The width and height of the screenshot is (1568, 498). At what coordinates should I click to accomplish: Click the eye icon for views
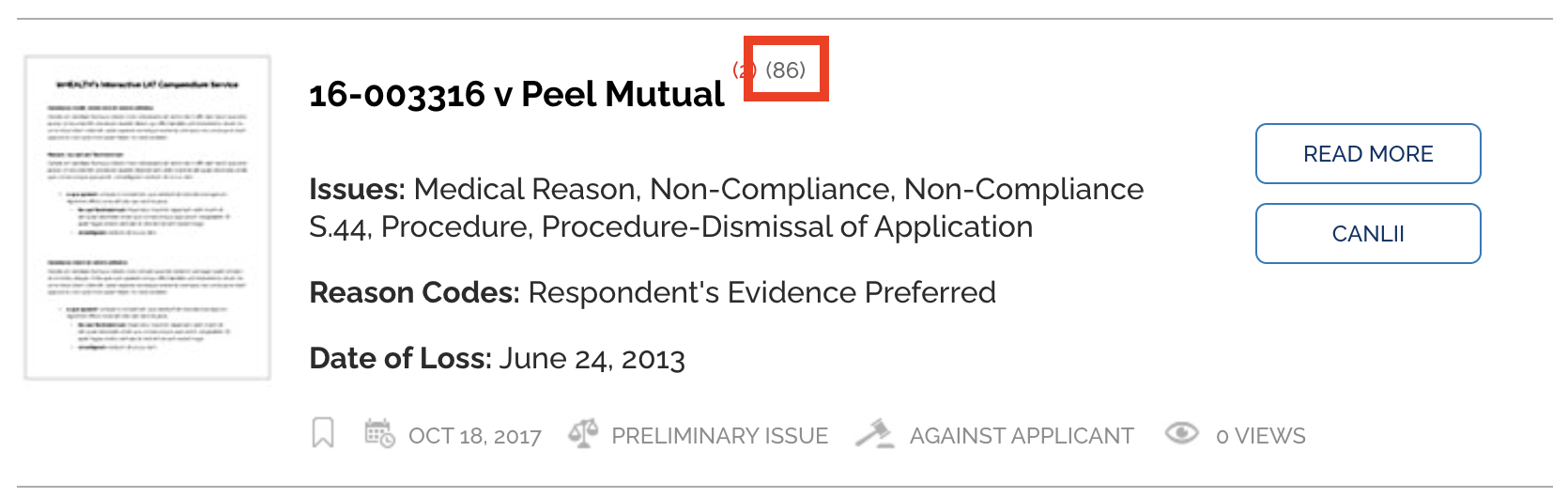1182,432
